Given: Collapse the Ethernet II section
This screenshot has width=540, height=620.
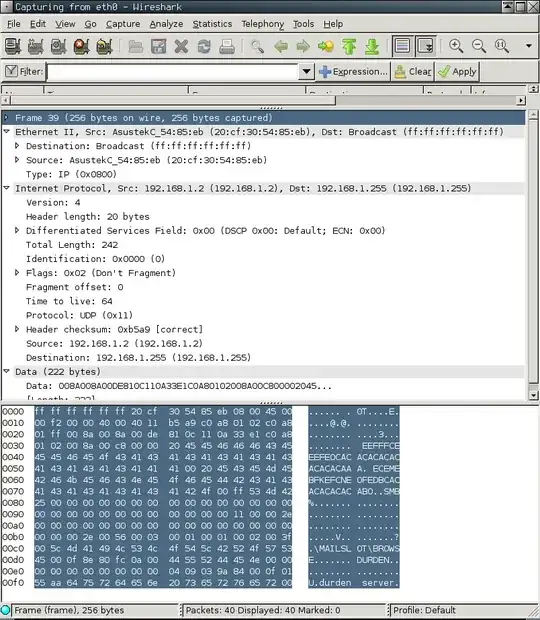Looking at the screenshot, I should pos(6,131).
